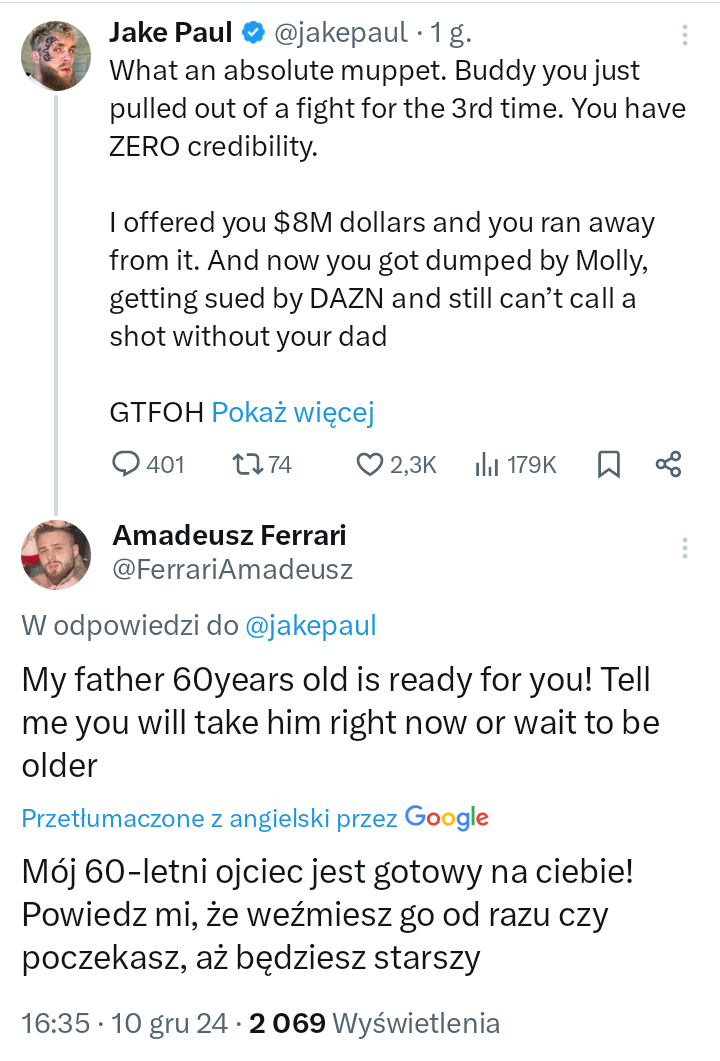Click the blue verified badge next to Jake Paul

point(254,33)
